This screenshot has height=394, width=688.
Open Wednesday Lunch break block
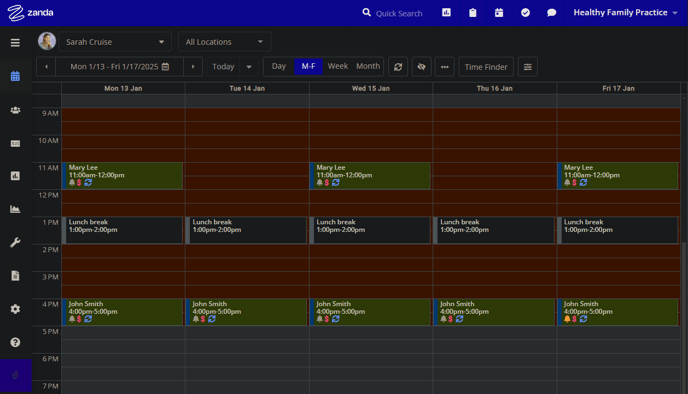click(x=370, y=230)
